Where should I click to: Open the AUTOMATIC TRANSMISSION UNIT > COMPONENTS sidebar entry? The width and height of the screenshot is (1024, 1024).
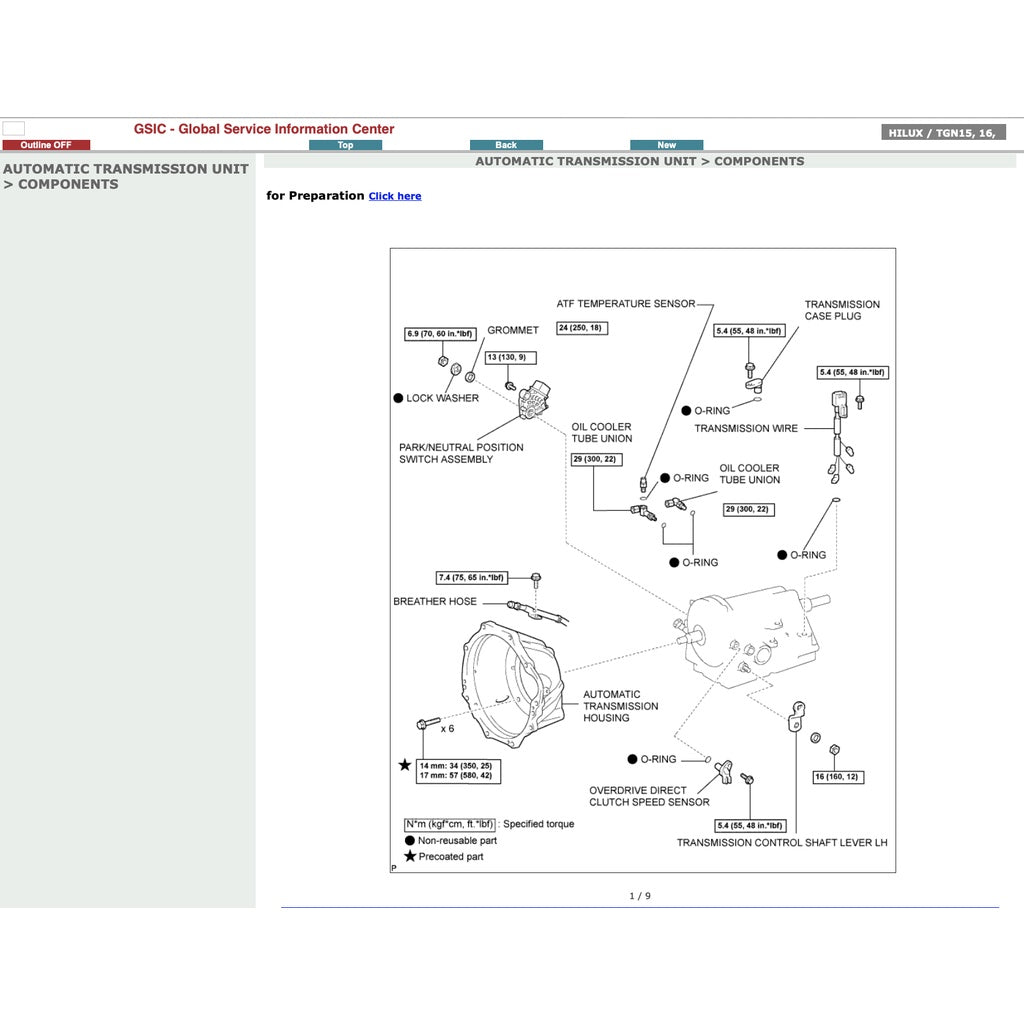[124, 176]
